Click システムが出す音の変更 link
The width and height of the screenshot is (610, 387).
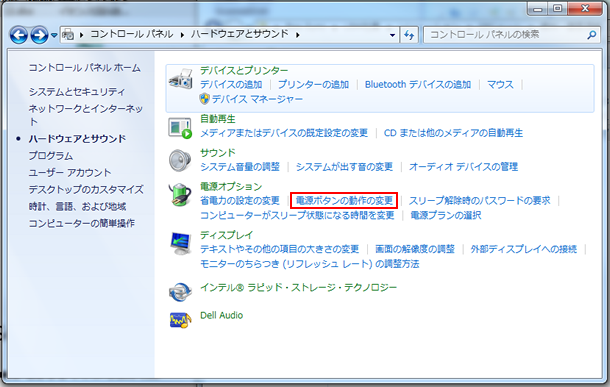coord(344,167)
